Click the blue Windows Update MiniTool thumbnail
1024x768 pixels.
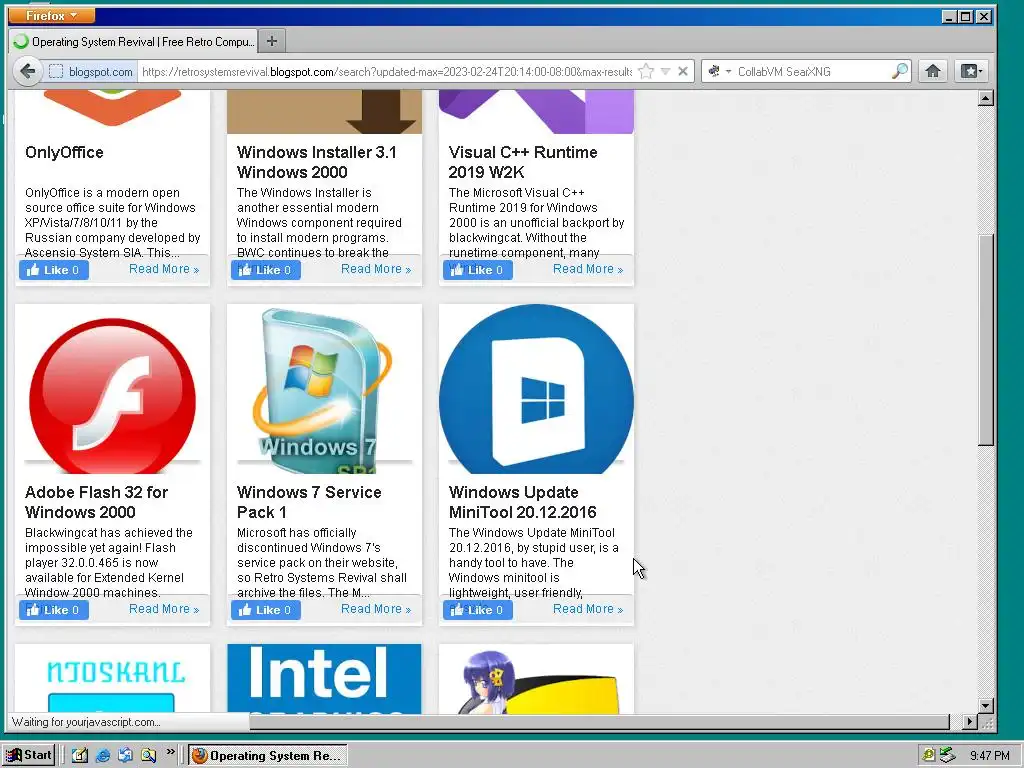pyautogui.click(x=536, y=389)
